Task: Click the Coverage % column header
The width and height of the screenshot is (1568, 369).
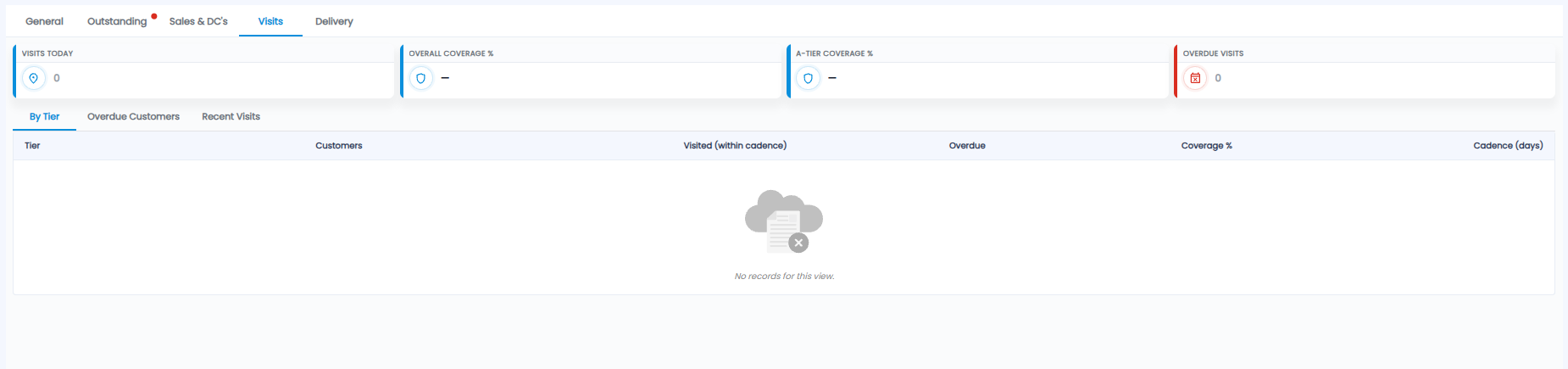Action: [1207, 146]
